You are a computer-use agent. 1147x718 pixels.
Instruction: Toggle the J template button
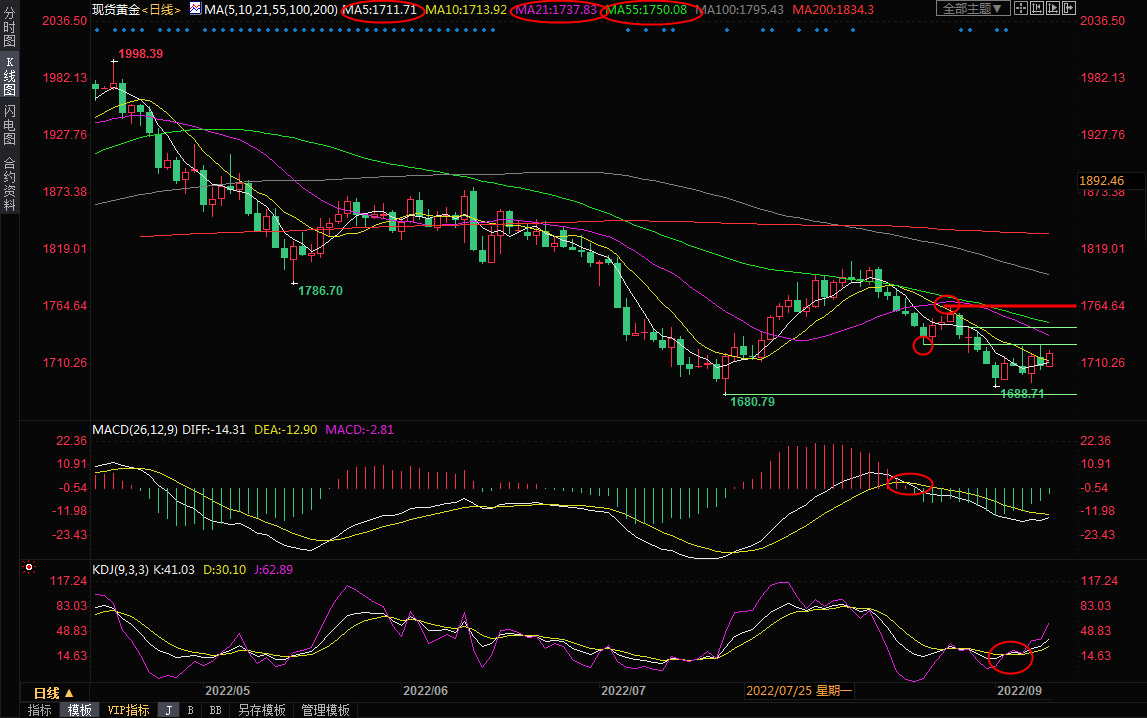(x=168, y=710)
